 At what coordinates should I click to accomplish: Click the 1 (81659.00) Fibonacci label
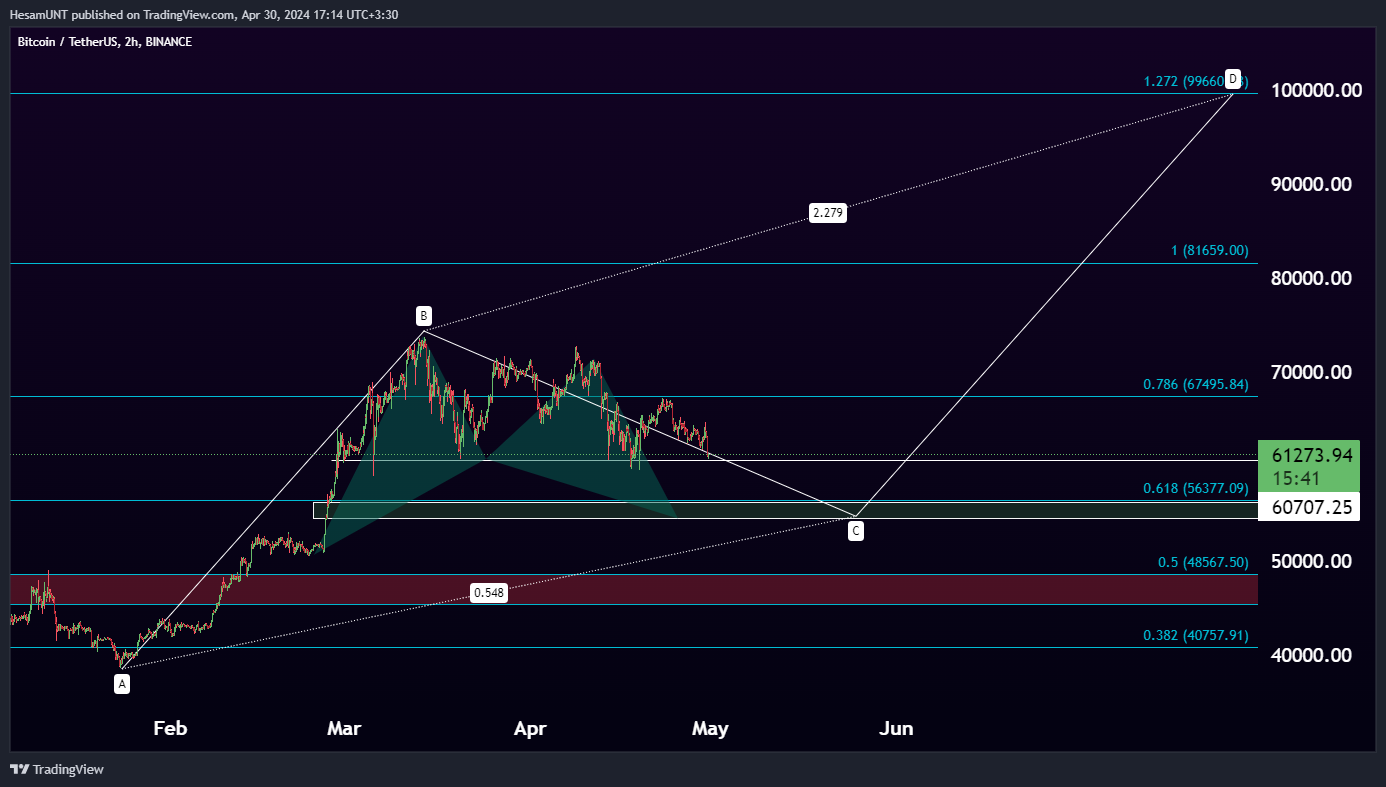1210,251
